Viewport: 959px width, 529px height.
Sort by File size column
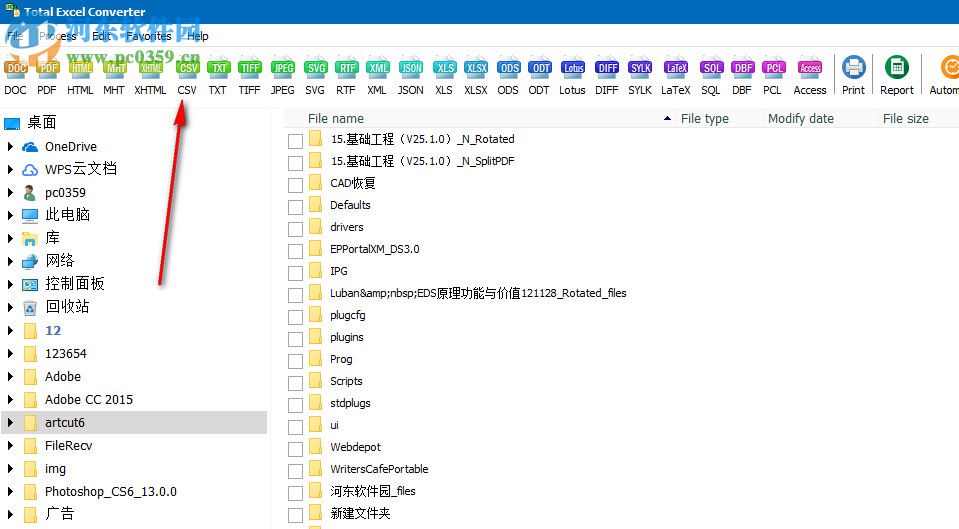(906, 119)
